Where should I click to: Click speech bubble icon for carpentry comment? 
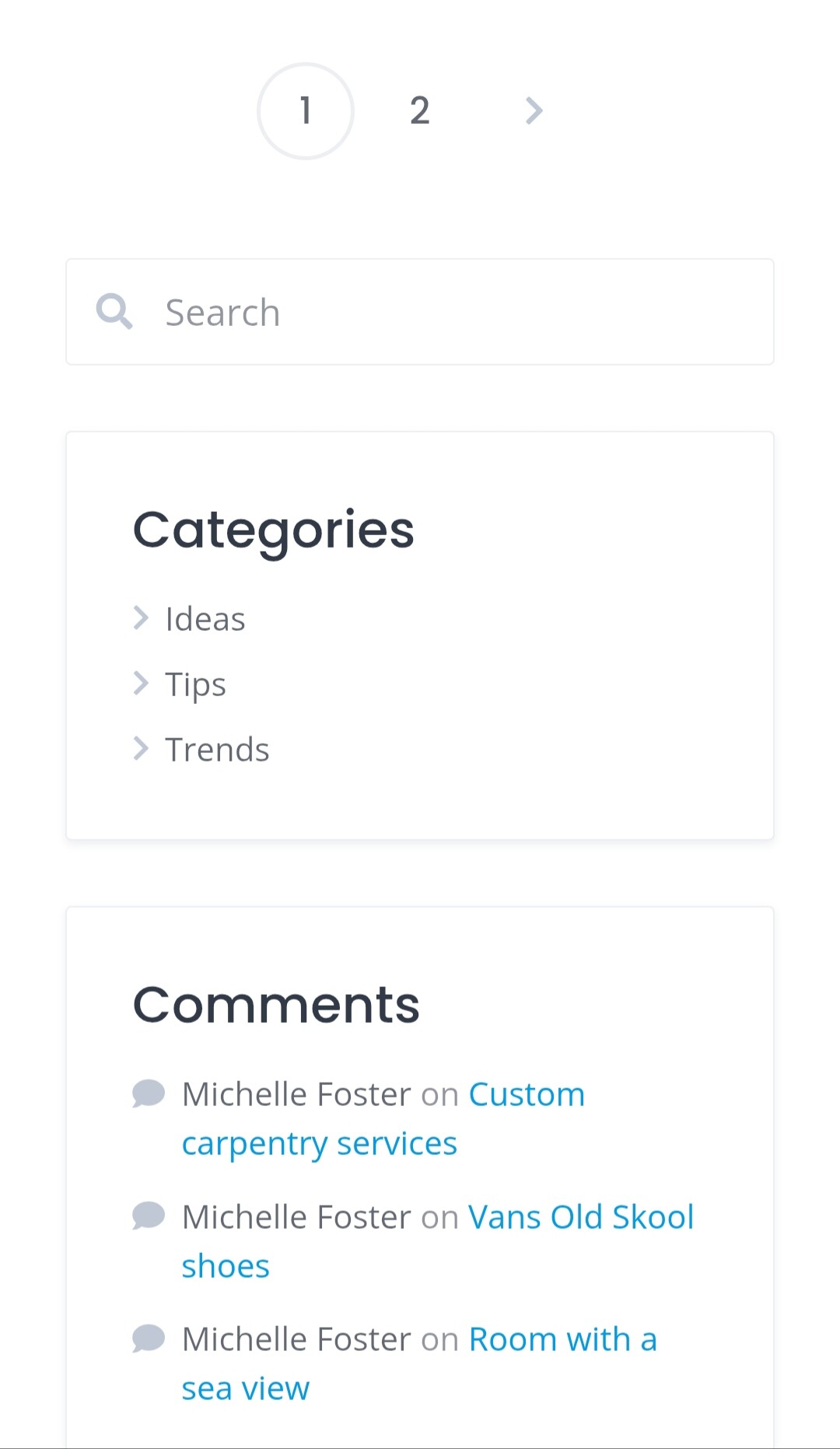(149, 1094)
